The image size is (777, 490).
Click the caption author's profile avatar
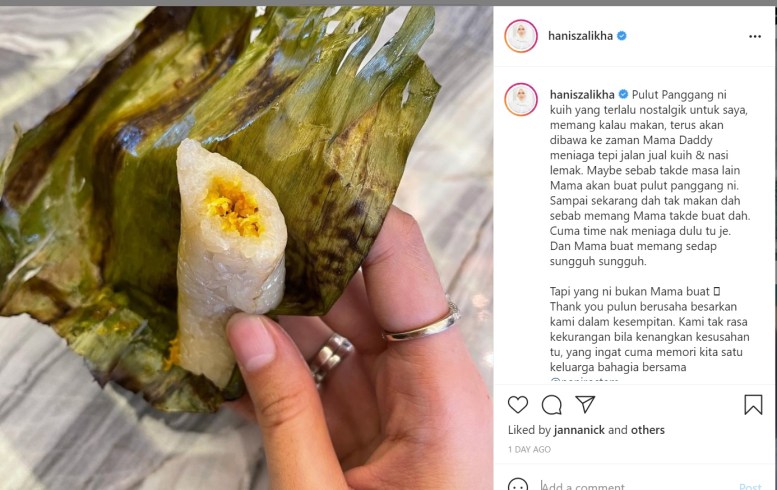pyautogui.click(x=521, y=99)
